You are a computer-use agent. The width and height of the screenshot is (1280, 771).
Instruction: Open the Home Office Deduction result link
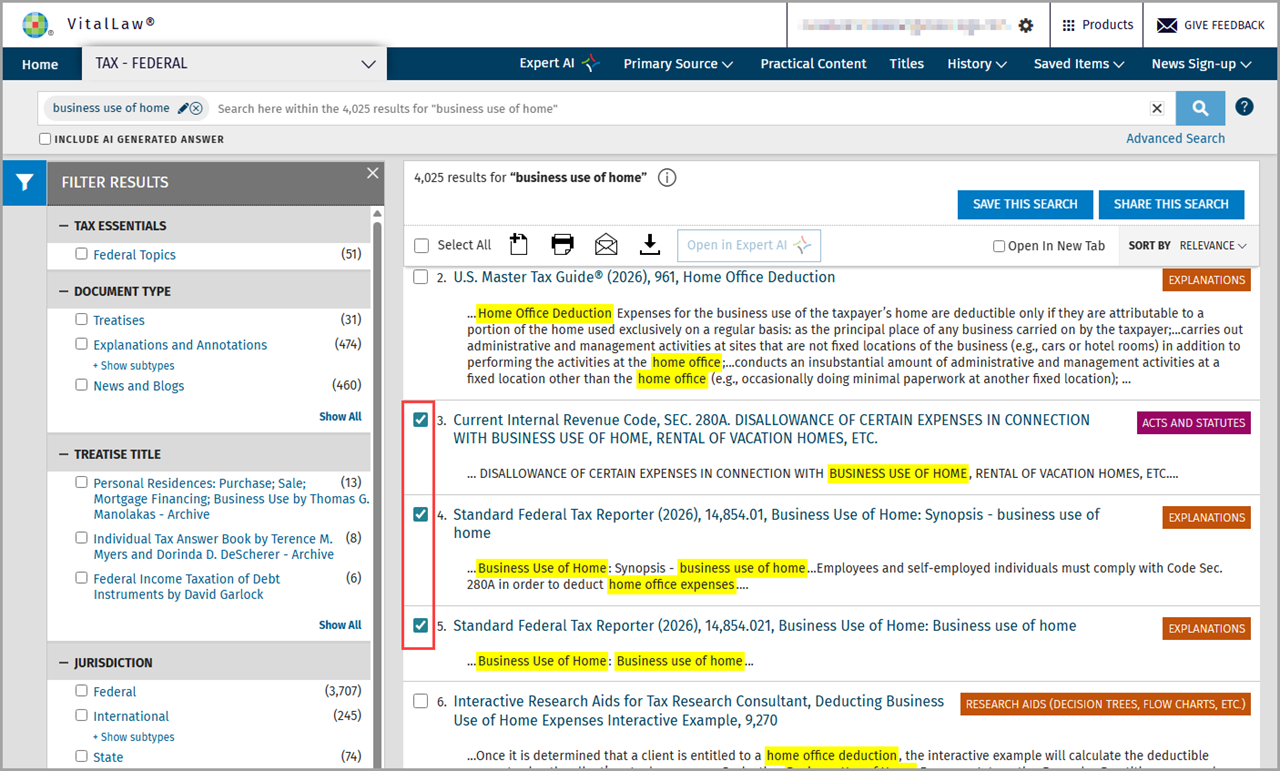[x=644, y=277]
